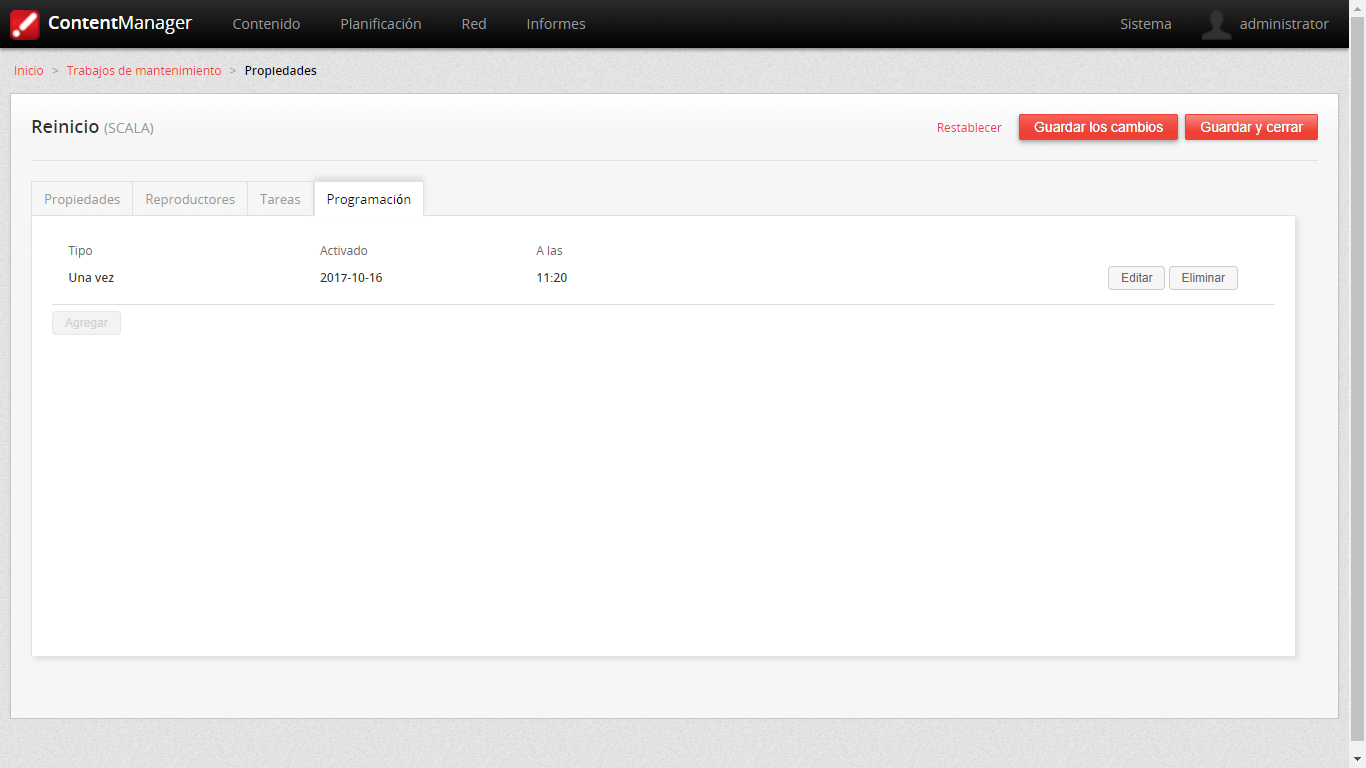Click the 'A las' column header
This screenshot has height=768, width=1366.
pos(549,251)
